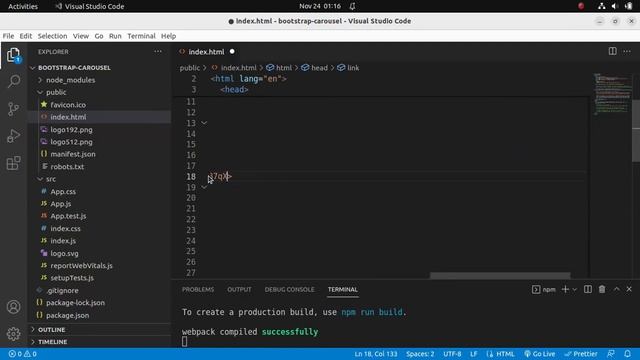Image resolution: width=640 pixels, height=360 pixels.
Task: Open the terminal launch profile dropdown
Action: (575, 289)
